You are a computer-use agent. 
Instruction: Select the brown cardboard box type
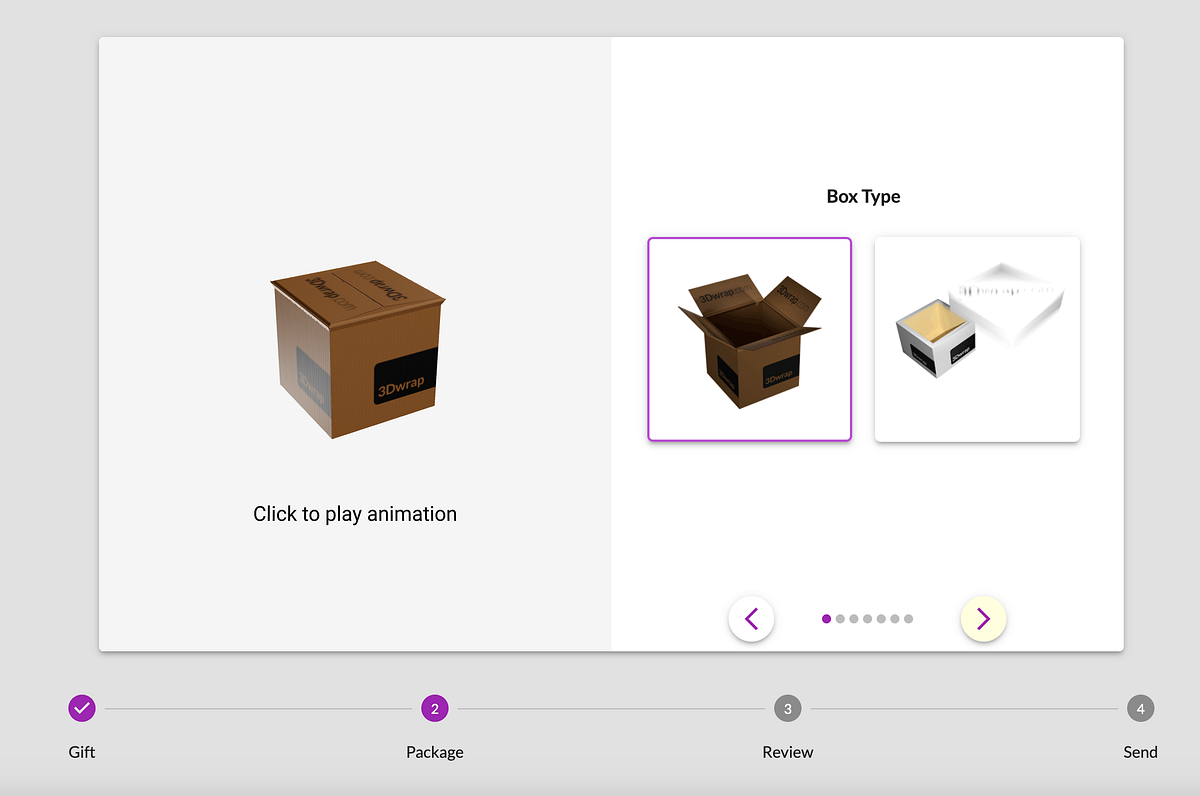click(x=750, y=339)
